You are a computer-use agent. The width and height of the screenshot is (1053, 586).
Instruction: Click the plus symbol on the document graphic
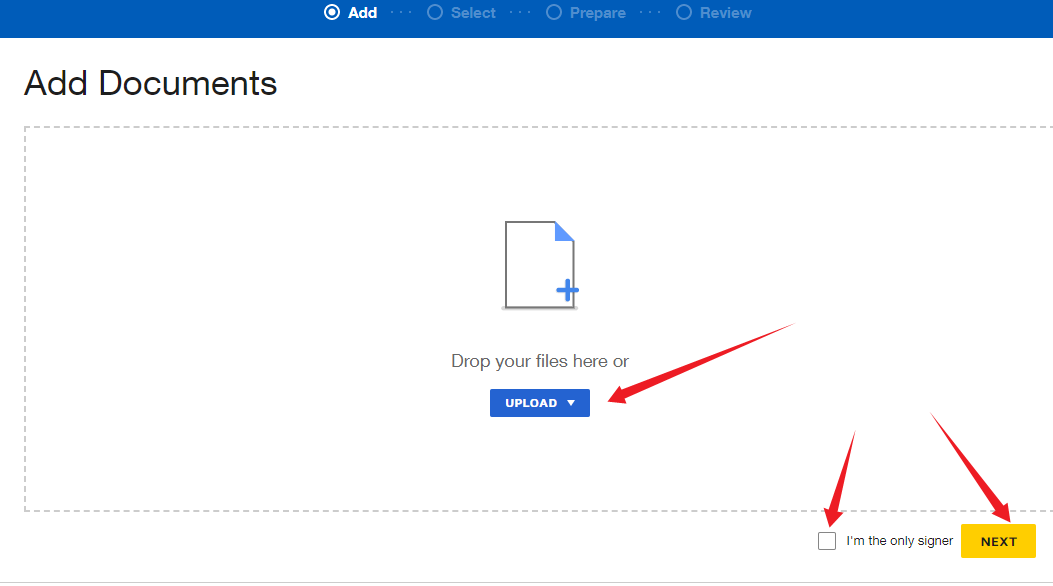click(568, 289)
